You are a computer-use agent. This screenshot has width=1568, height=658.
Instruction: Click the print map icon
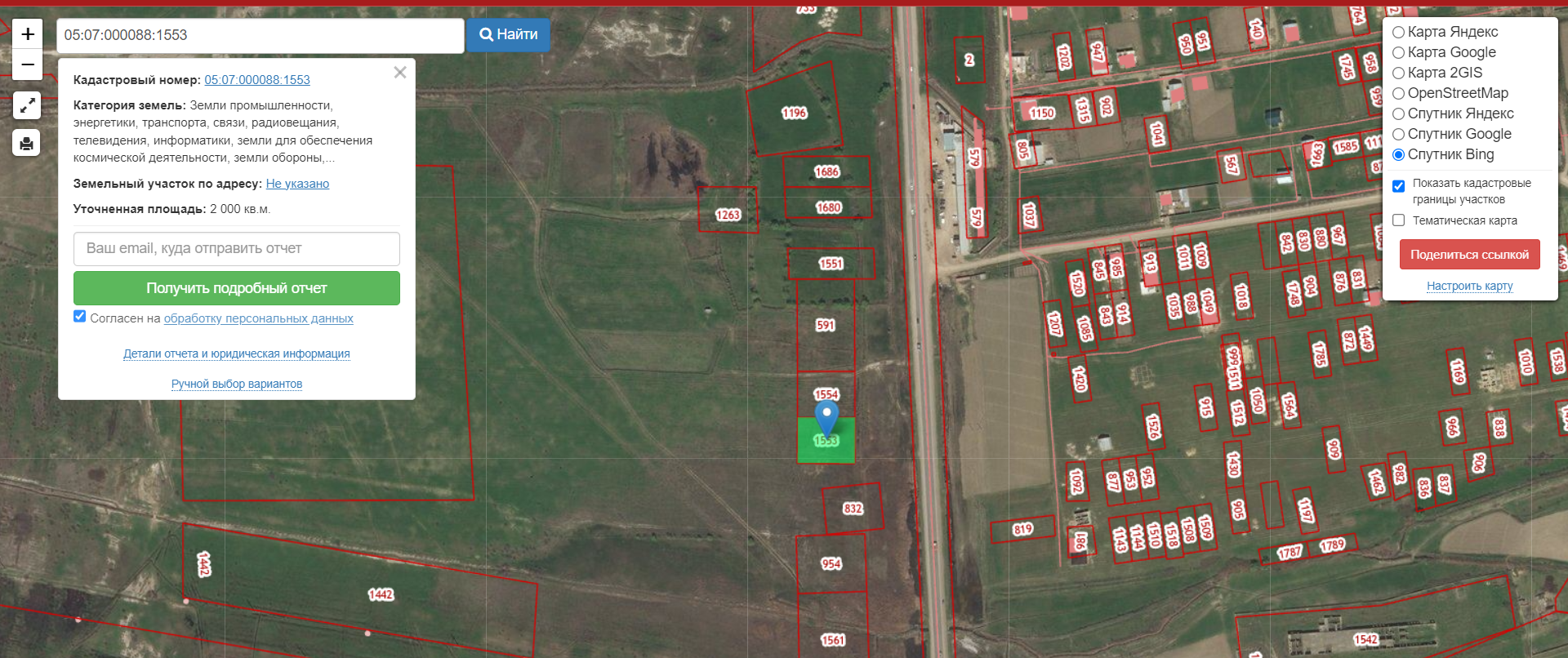pos(27,143)
